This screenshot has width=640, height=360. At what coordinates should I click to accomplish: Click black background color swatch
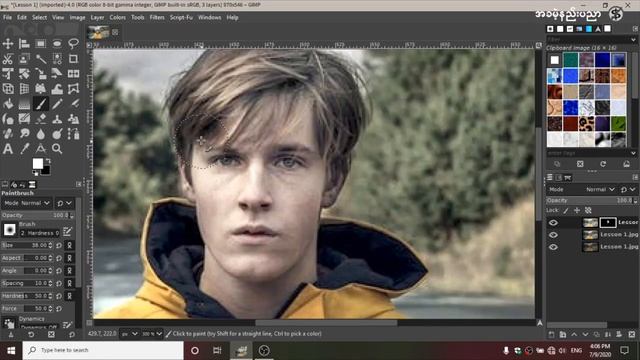(x=47, y=171)
